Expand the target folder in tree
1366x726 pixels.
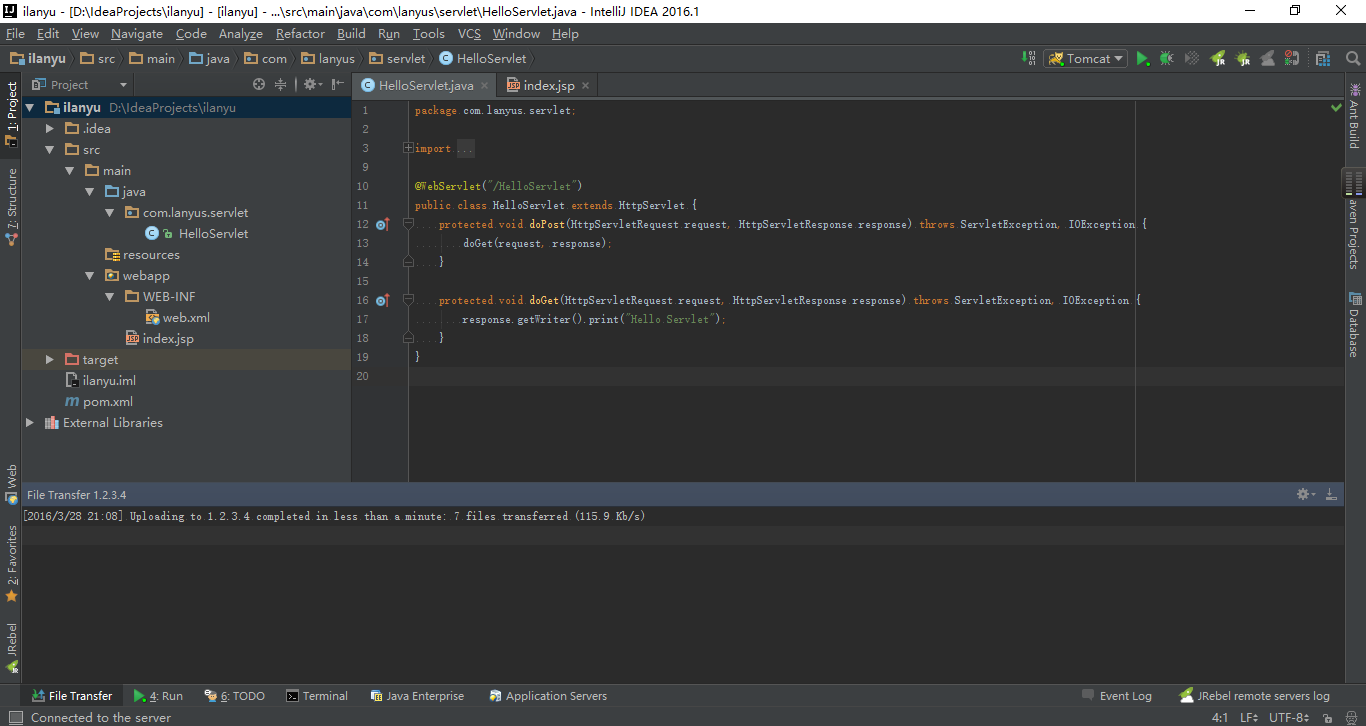tap(50, 359)
